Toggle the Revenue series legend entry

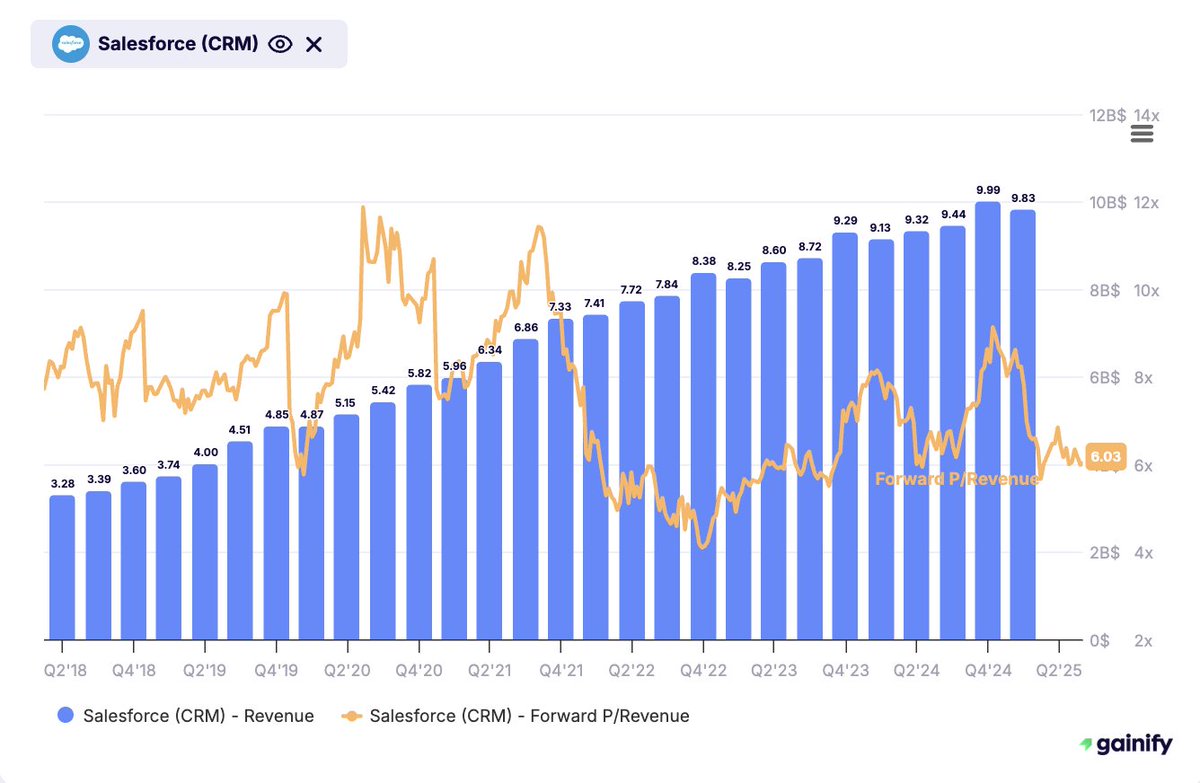point(186,715)
